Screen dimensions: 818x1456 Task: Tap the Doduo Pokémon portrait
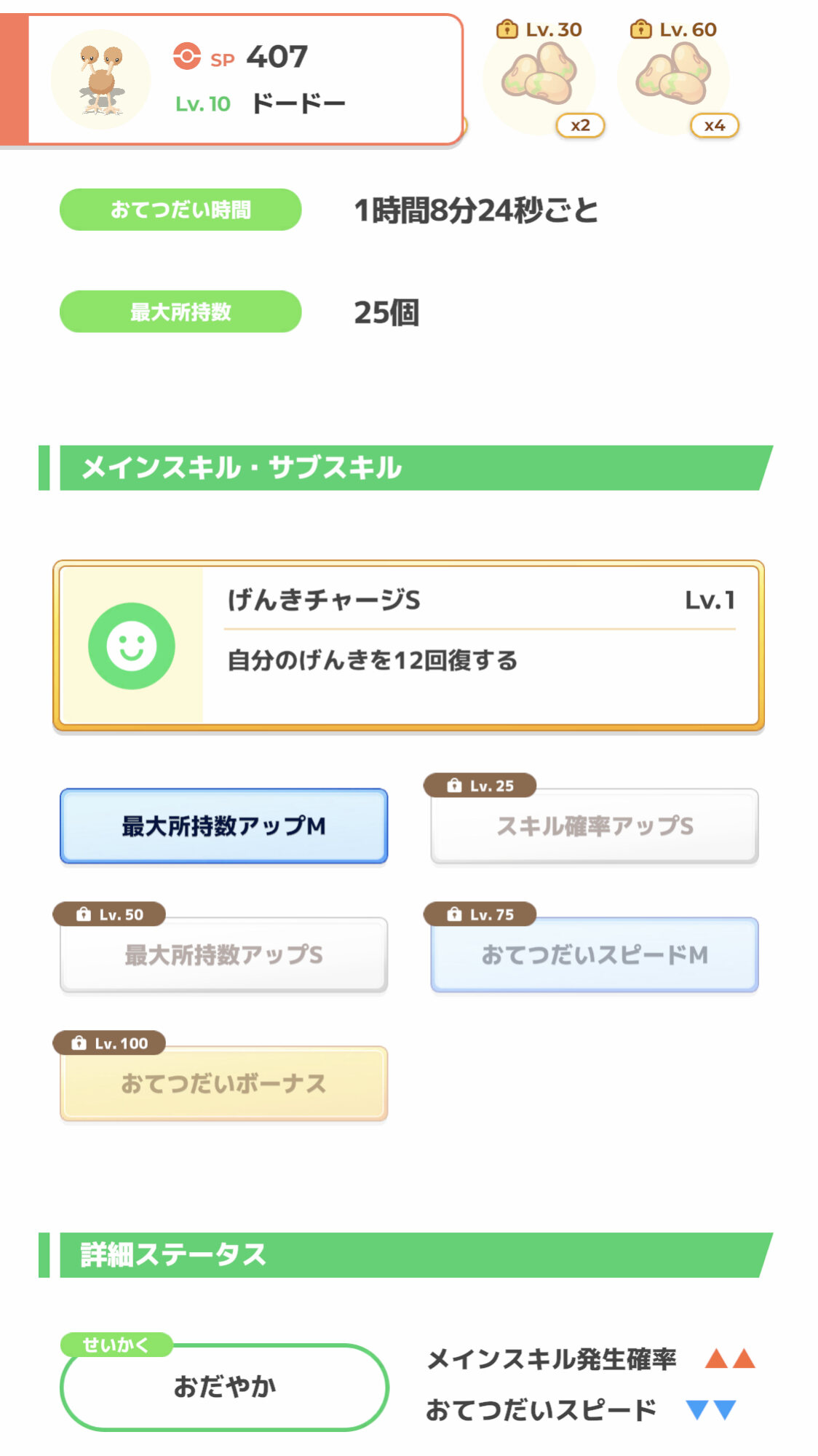click(101, 79)
